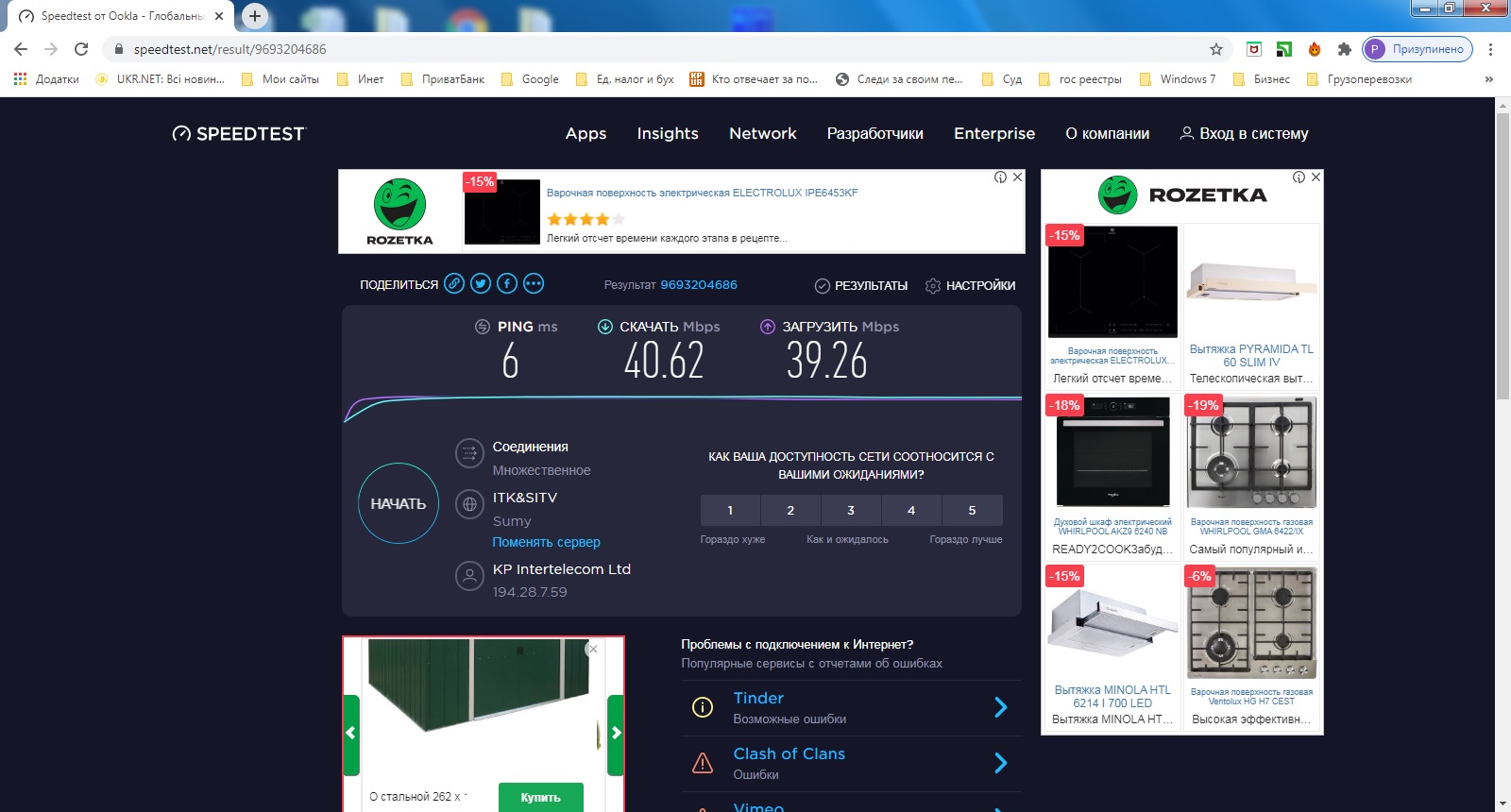Open the Network menu item
This screenshot has width=1511, height=812.
[x=762, y=134]
